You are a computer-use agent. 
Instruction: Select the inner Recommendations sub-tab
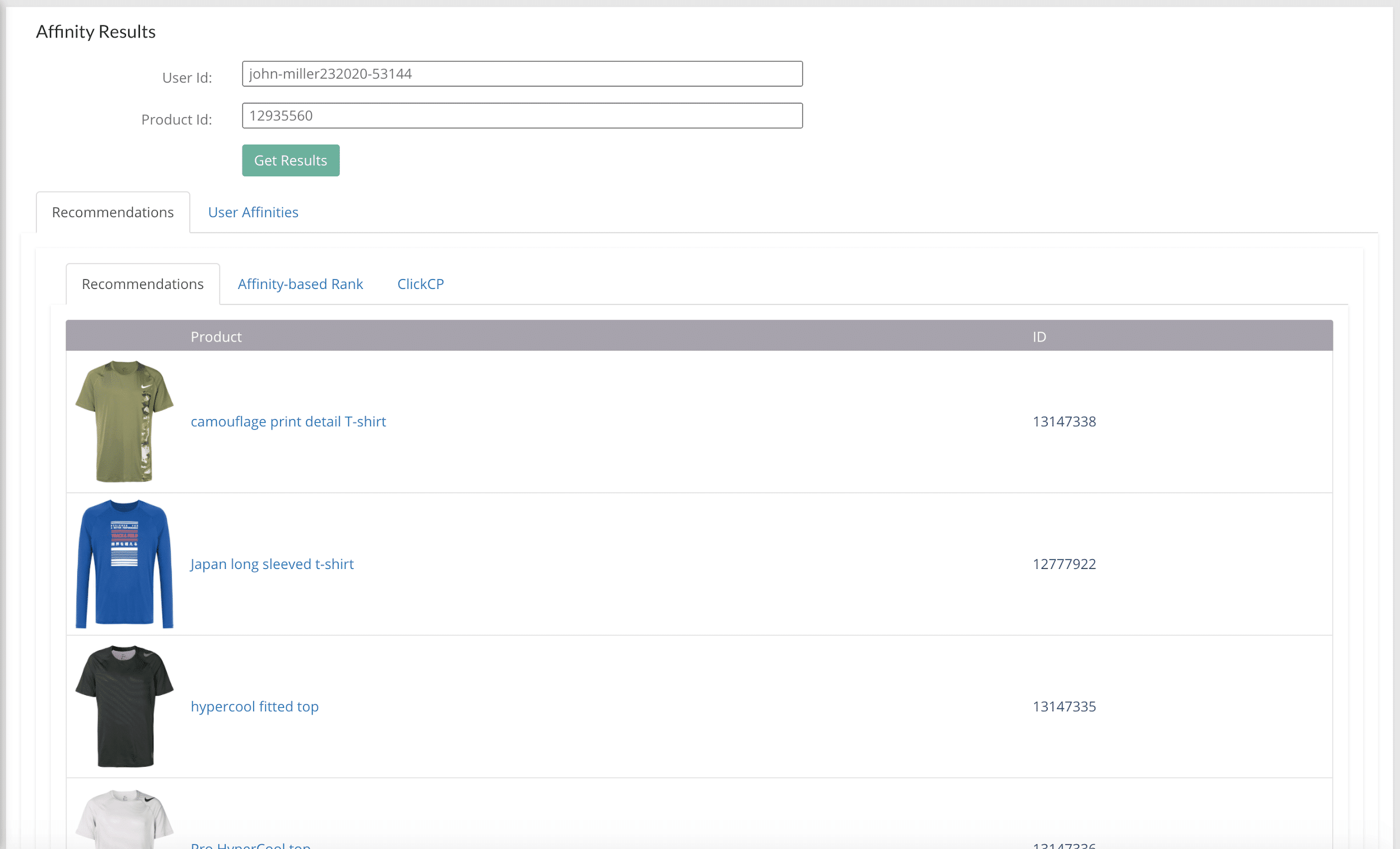[143, 283]
